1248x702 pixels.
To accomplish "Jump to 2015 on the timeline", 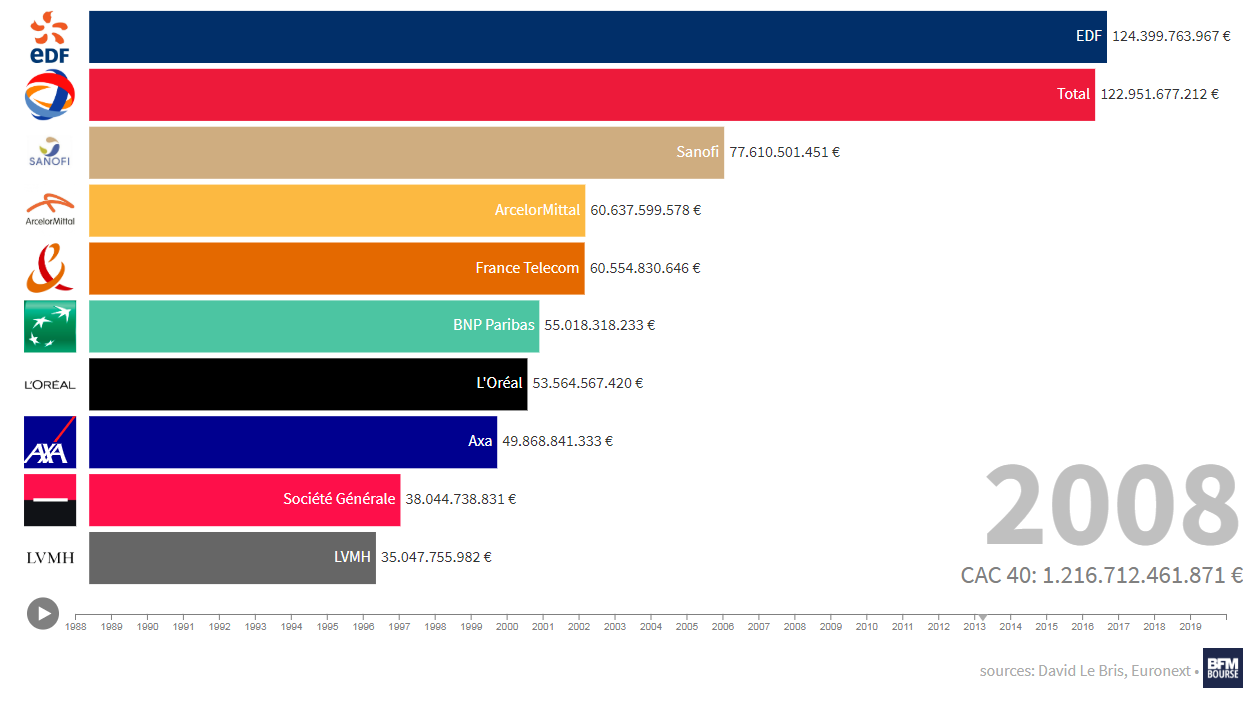I will [1047, 626].
